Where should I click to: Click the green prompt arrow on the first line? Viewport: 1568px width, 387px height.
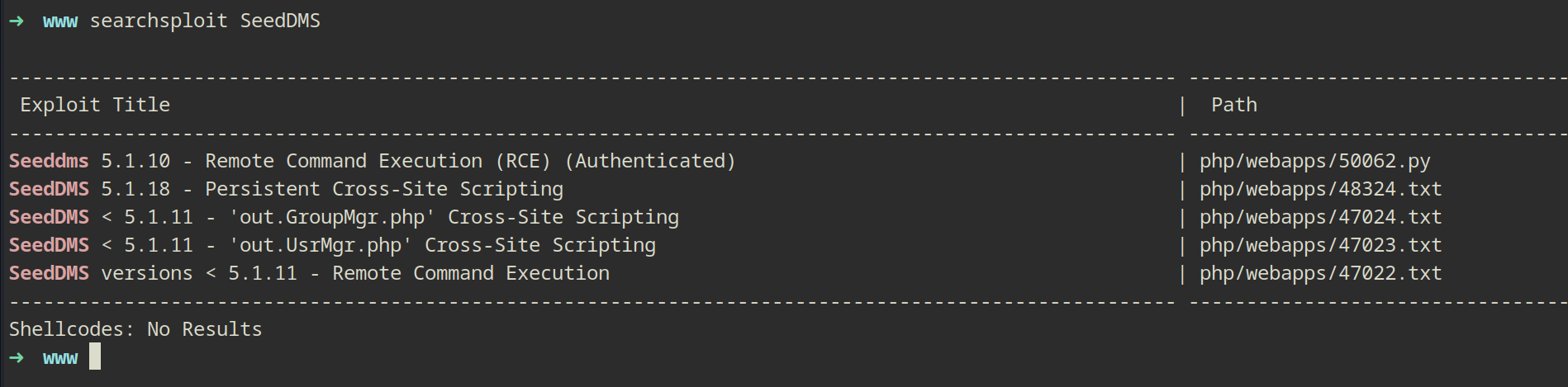(x=17, y=21)
